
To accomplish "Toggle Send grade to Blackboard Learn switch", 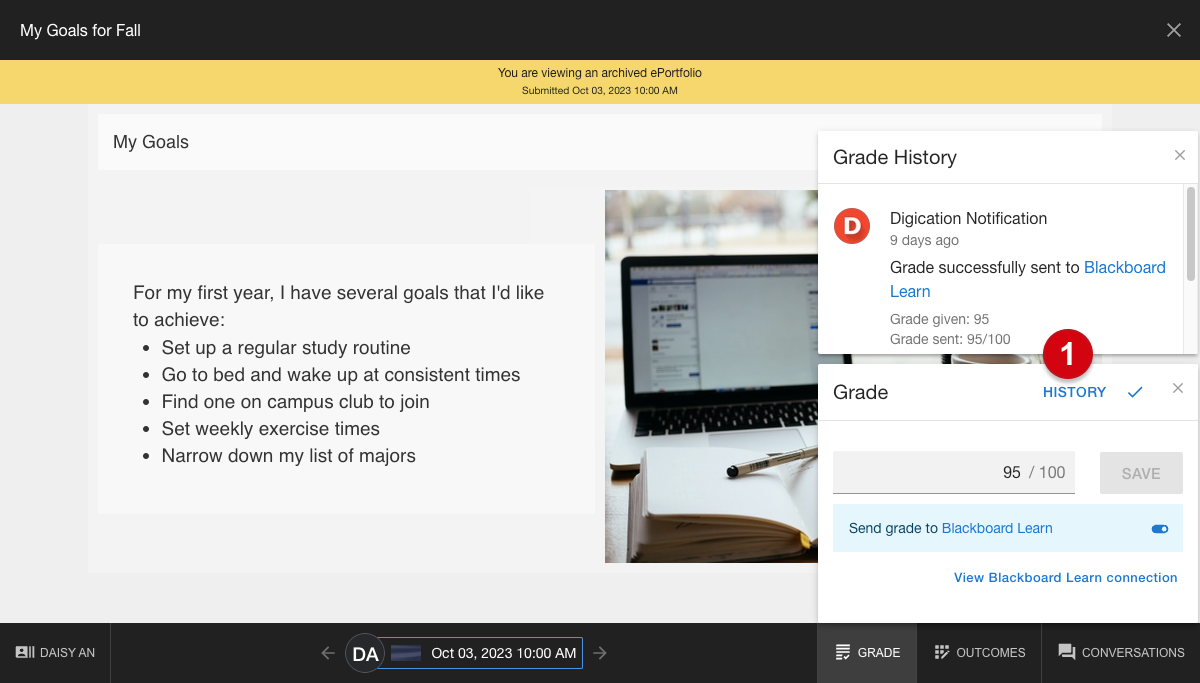I will [1160, 529].
